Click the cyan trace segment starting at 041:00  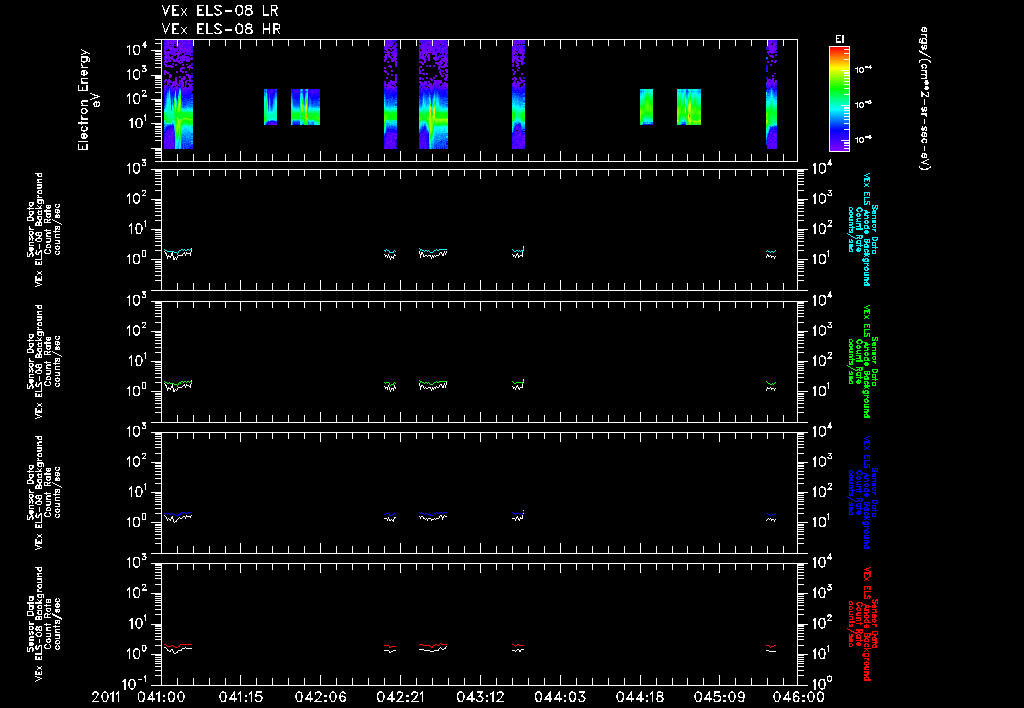[x=178, y=251]
